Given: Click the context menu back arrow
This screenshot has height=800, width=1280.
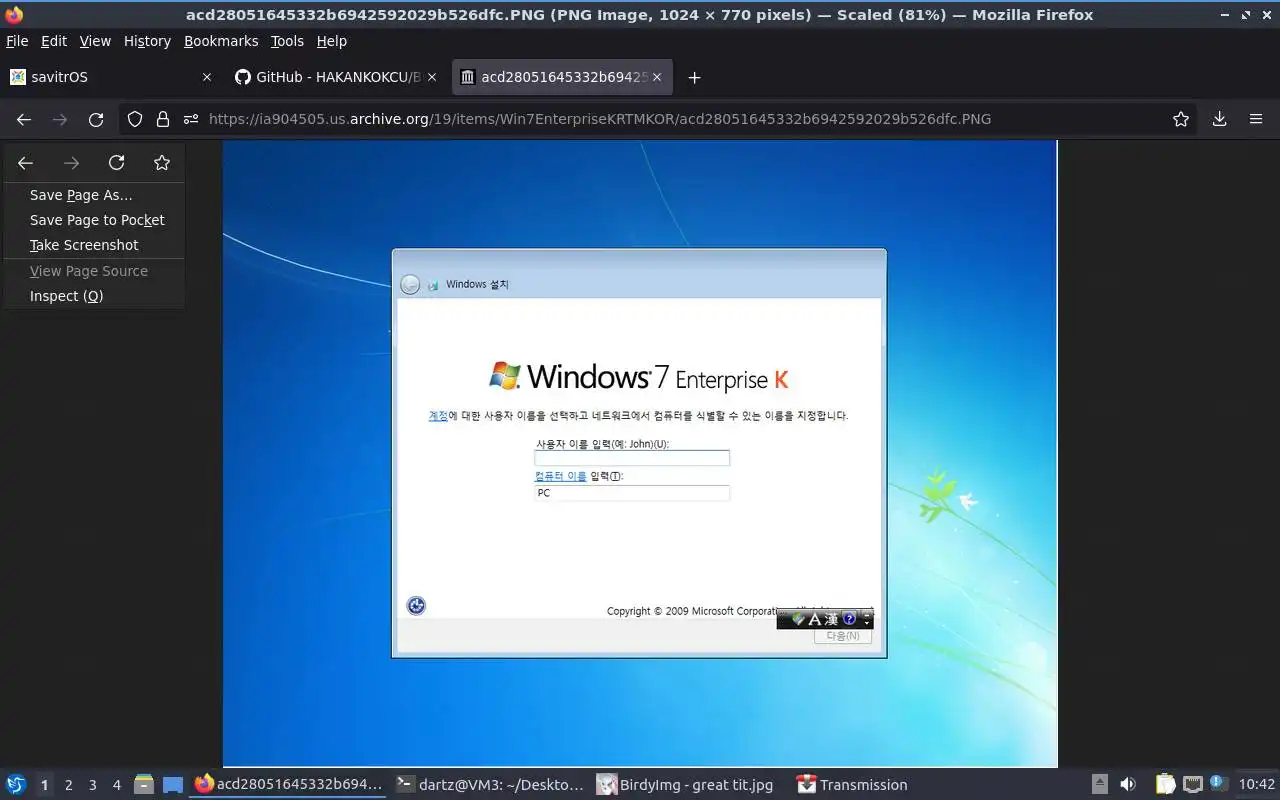Looking at the screenshot, I should point(26,163).
